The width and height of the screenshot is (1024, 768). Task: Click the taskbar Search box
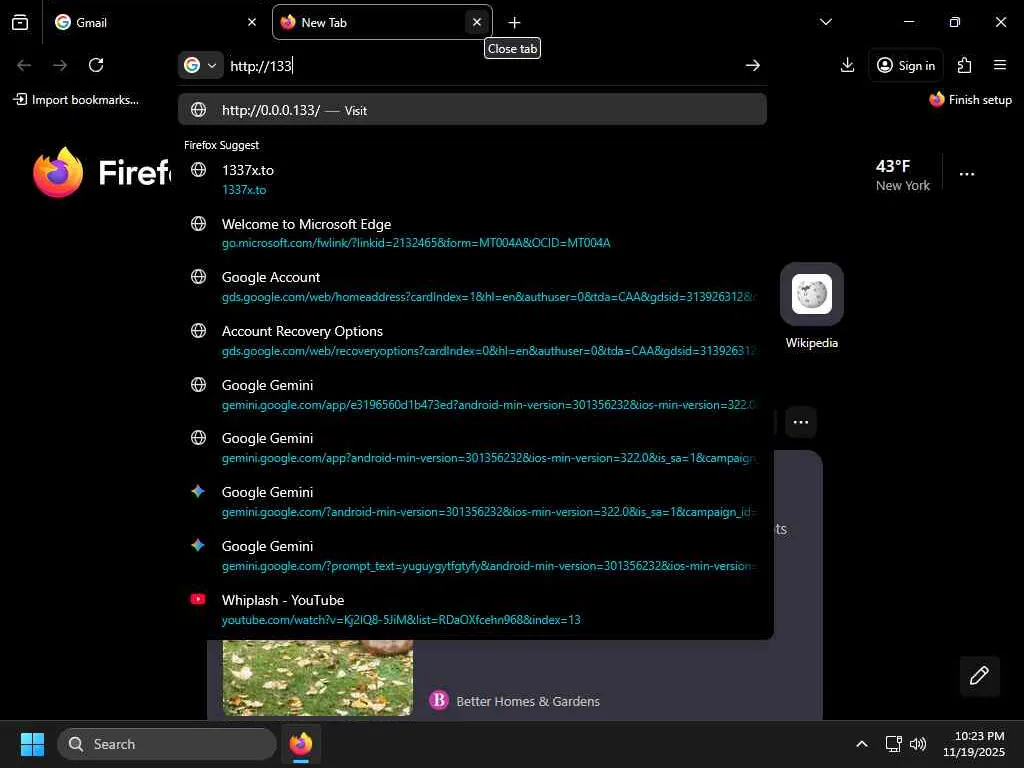(167, 744)
